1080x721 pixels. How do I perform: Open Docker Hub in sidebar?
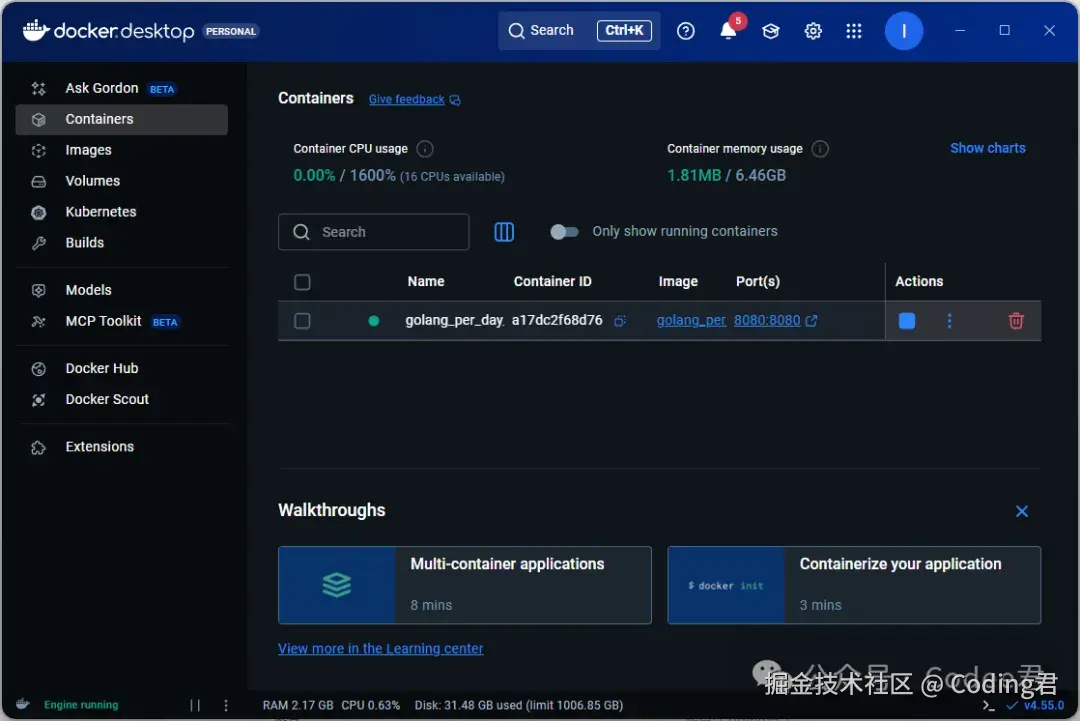click(121, 368)
